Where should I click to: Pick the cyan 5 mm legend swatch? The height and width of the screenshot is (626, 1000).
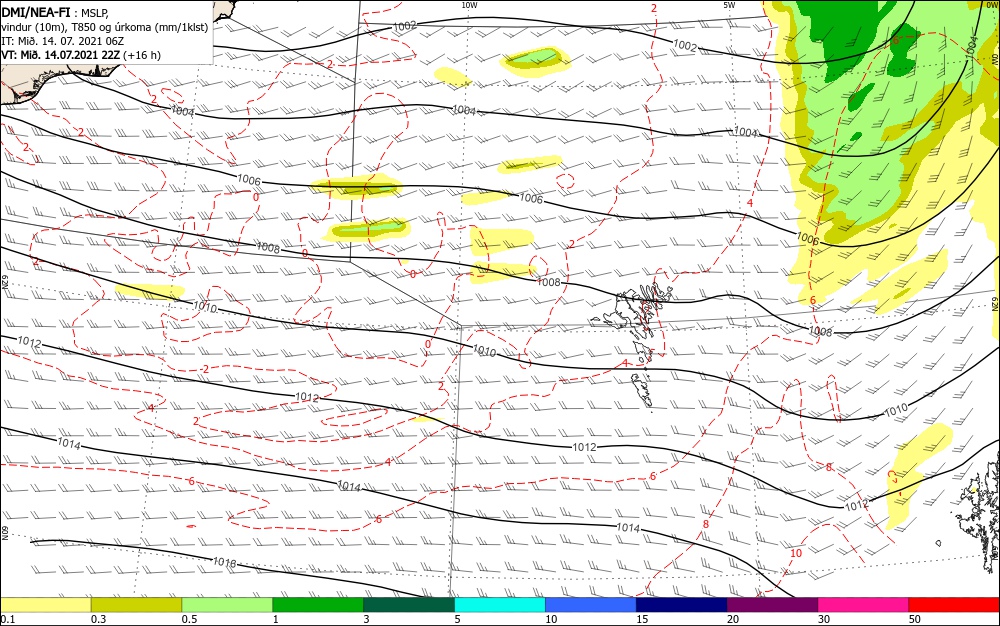(x=500, y=605)
